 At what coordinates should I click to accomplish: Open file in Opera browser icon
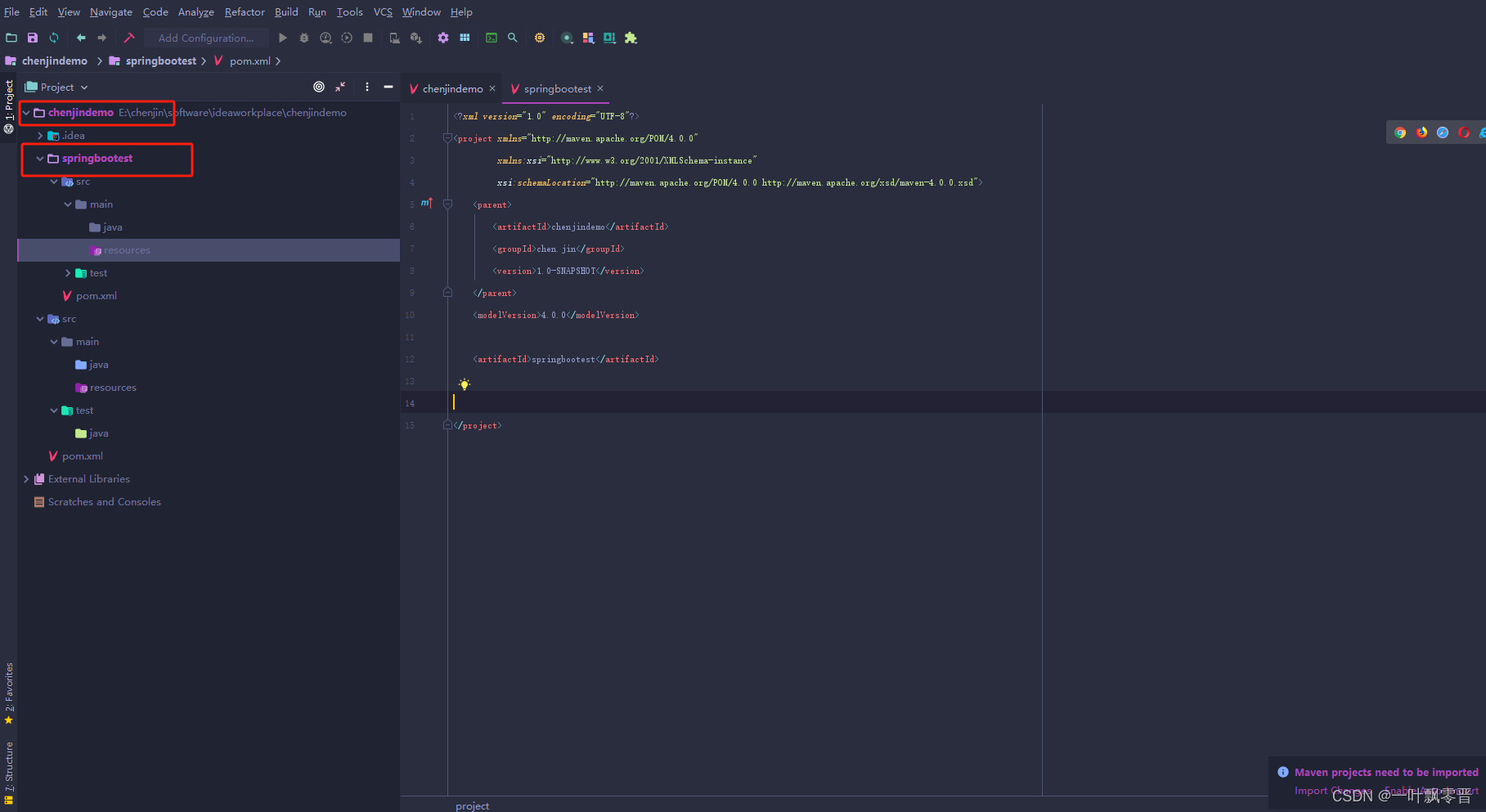click(1464, 132)
